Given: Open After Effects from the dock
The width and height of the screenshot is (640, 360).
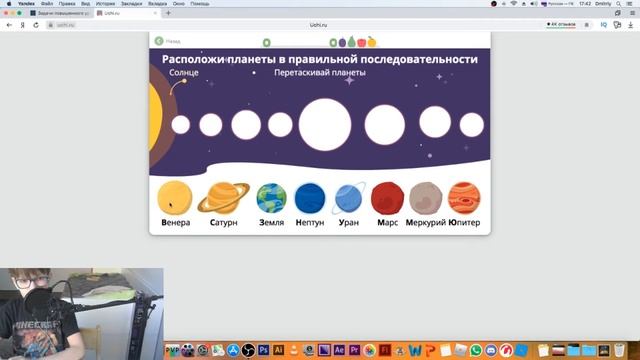Looking at the screenshot, I should coord(339,350).
